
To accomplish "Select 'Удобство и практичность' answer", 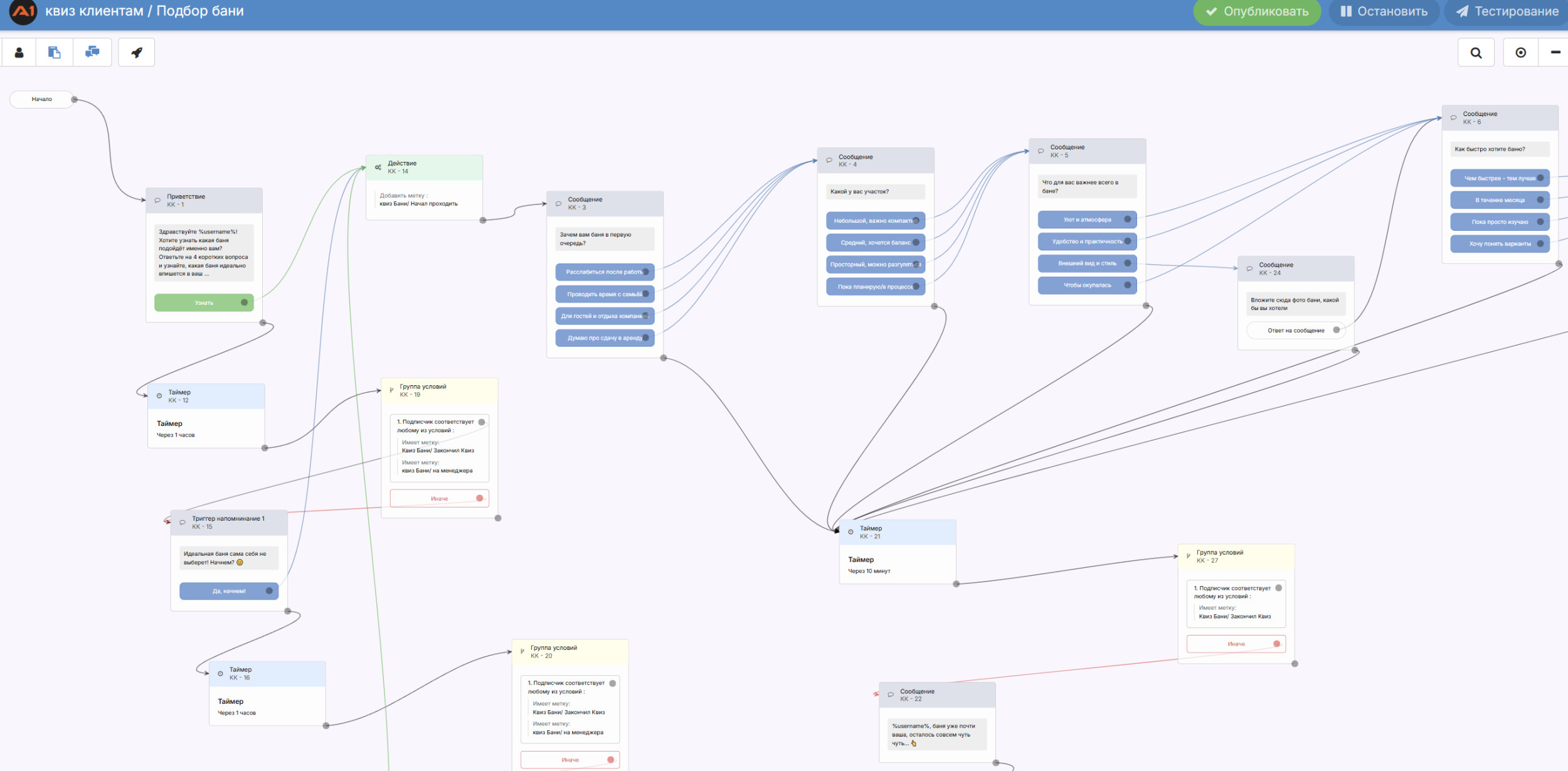I will click(1087, 242).
